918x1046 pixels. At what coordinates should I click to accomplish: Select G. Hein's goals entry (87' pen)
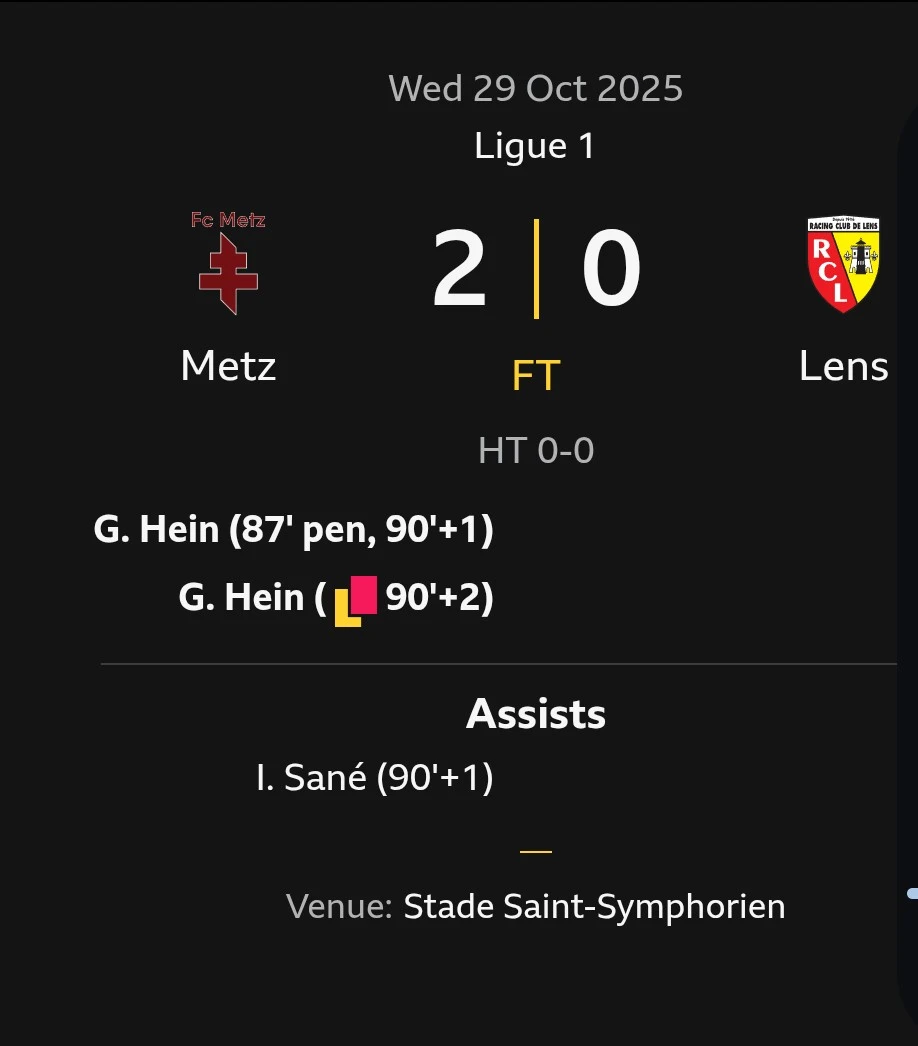click(x=293, y=529)
